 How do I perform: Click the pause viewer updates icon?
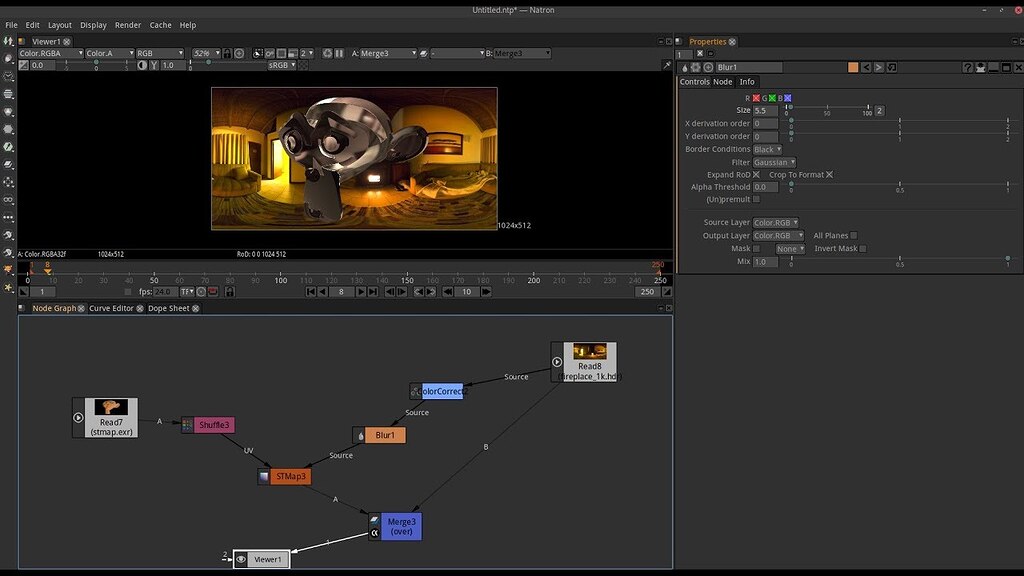339,53
